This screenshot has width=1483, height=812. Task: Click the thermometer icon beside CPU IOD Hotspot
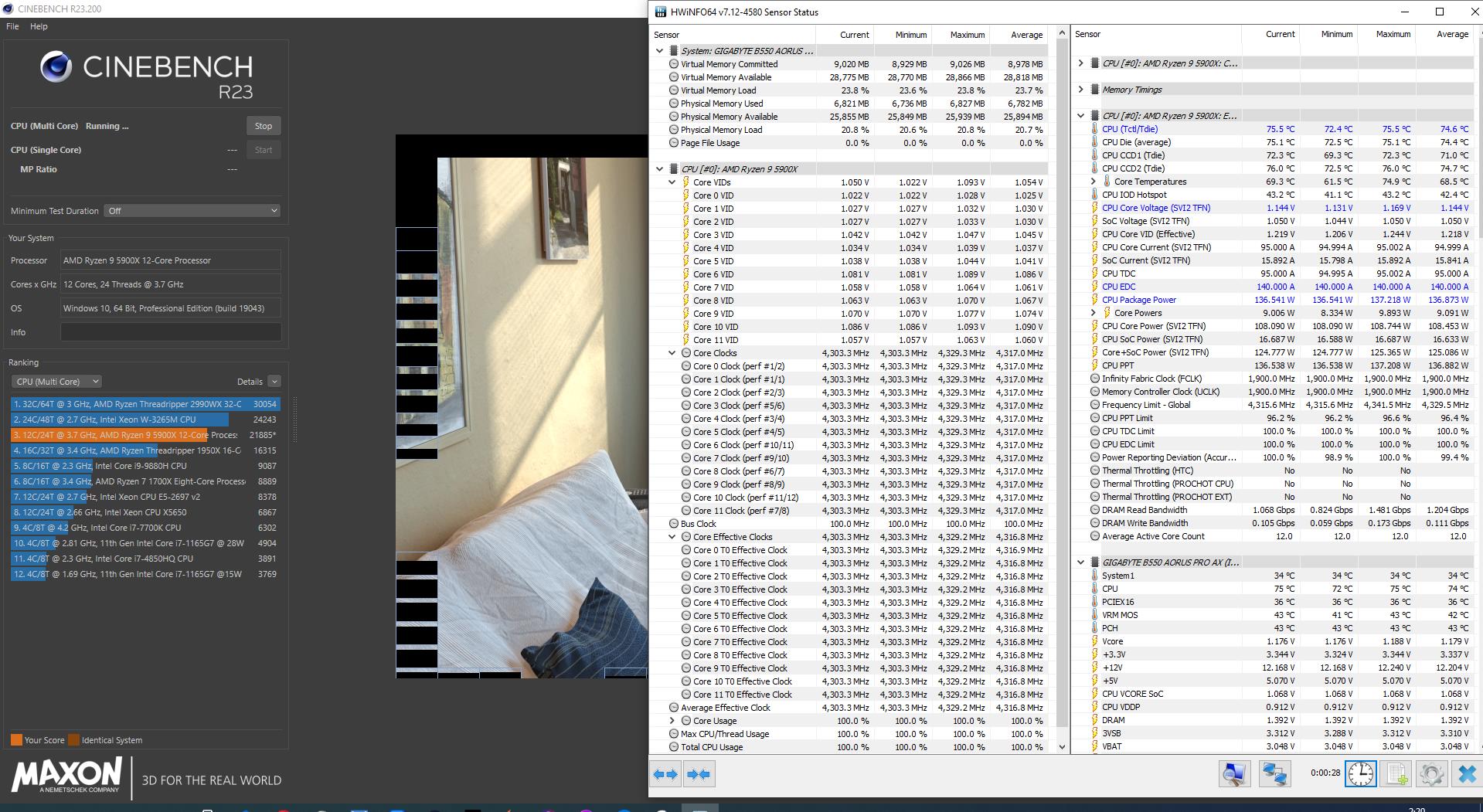[1094, 195]
